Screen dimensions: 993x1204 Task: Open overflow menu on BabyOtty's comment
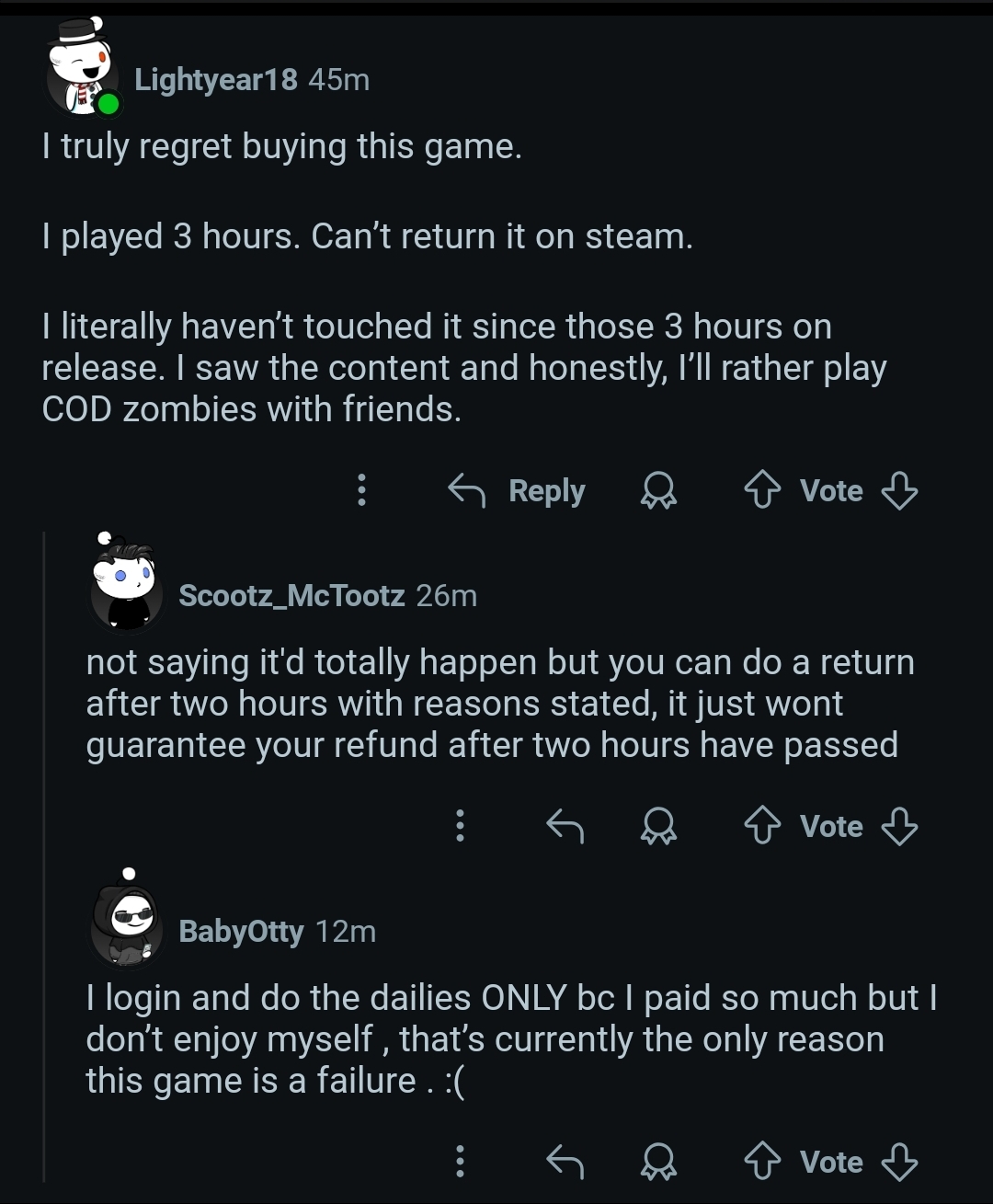coord(461,1162)
